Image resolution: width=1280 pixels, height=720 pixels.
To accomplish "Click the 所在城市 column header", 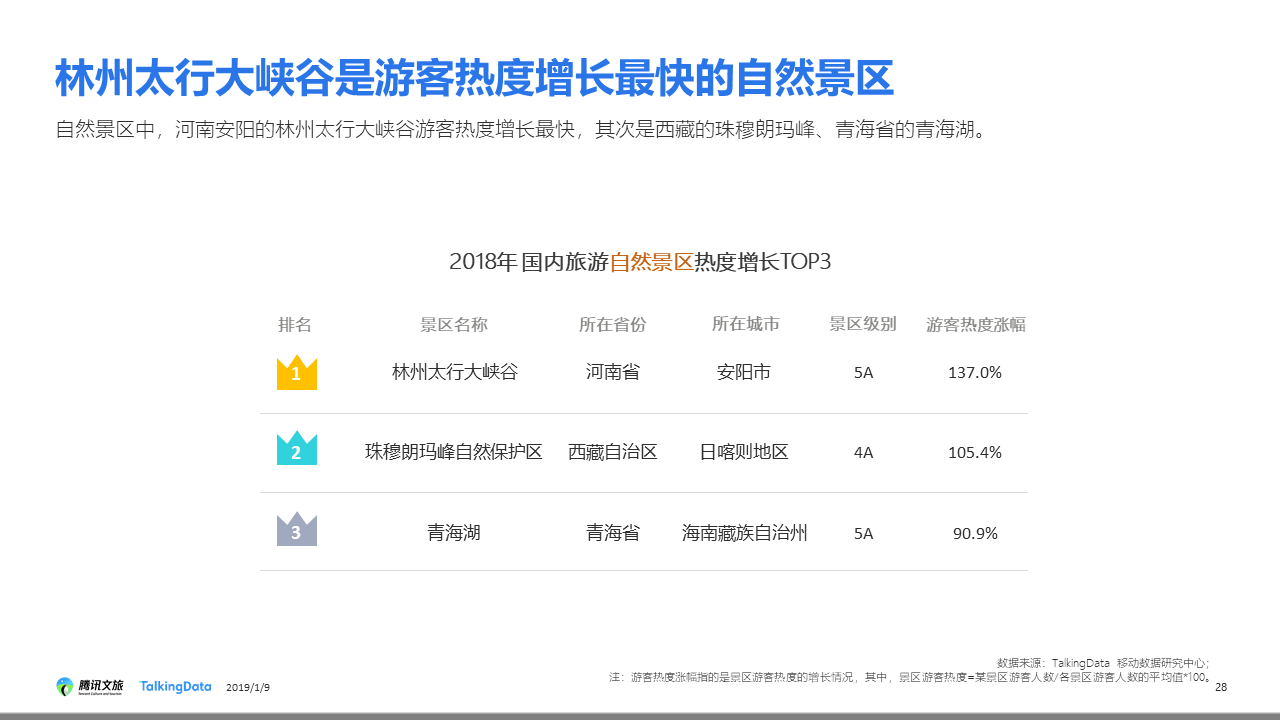I will tap(745, 325).
